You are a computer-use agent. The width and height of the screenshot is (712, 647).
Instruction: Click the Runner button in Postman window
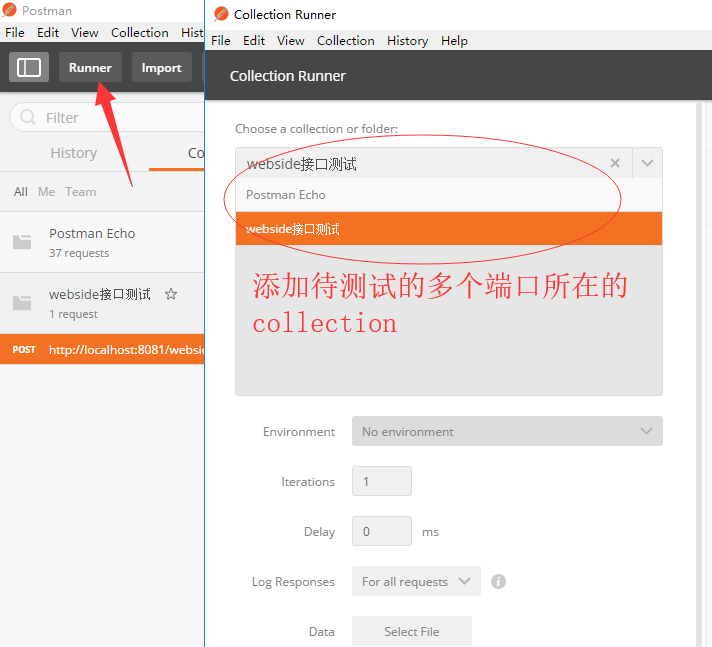click(x=90, y=67)
